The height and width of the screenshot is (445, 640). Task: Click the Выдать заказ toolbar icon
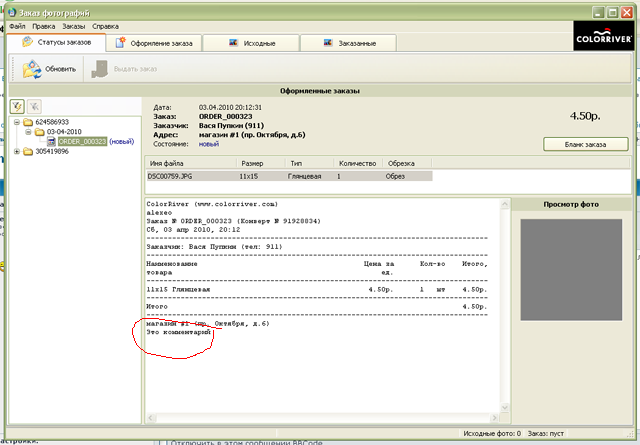click(100, 69)
